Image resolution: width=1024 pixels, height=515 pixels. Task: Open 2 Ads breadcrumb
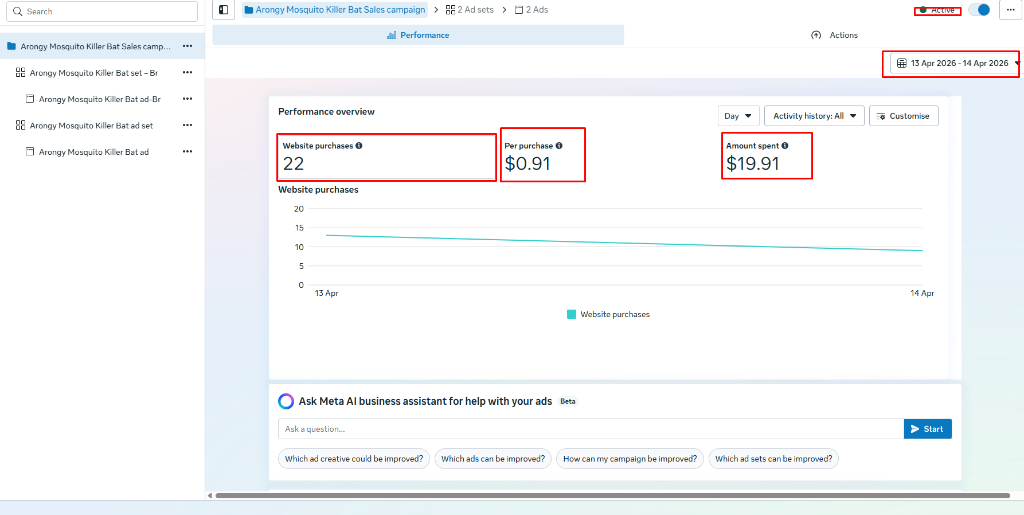coord(532,10)
